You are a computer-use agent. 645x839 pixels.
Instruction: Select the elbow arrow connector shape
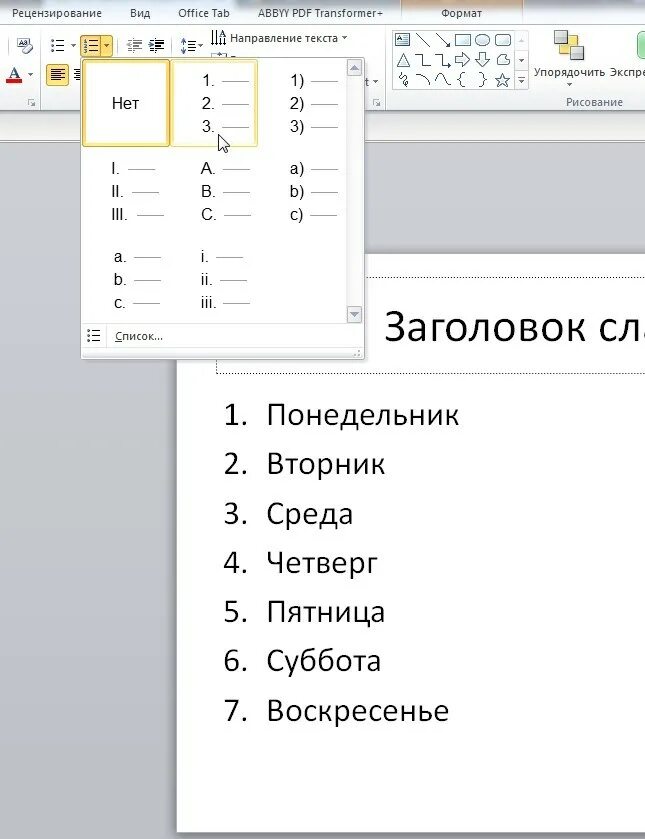tap(443, 60)
